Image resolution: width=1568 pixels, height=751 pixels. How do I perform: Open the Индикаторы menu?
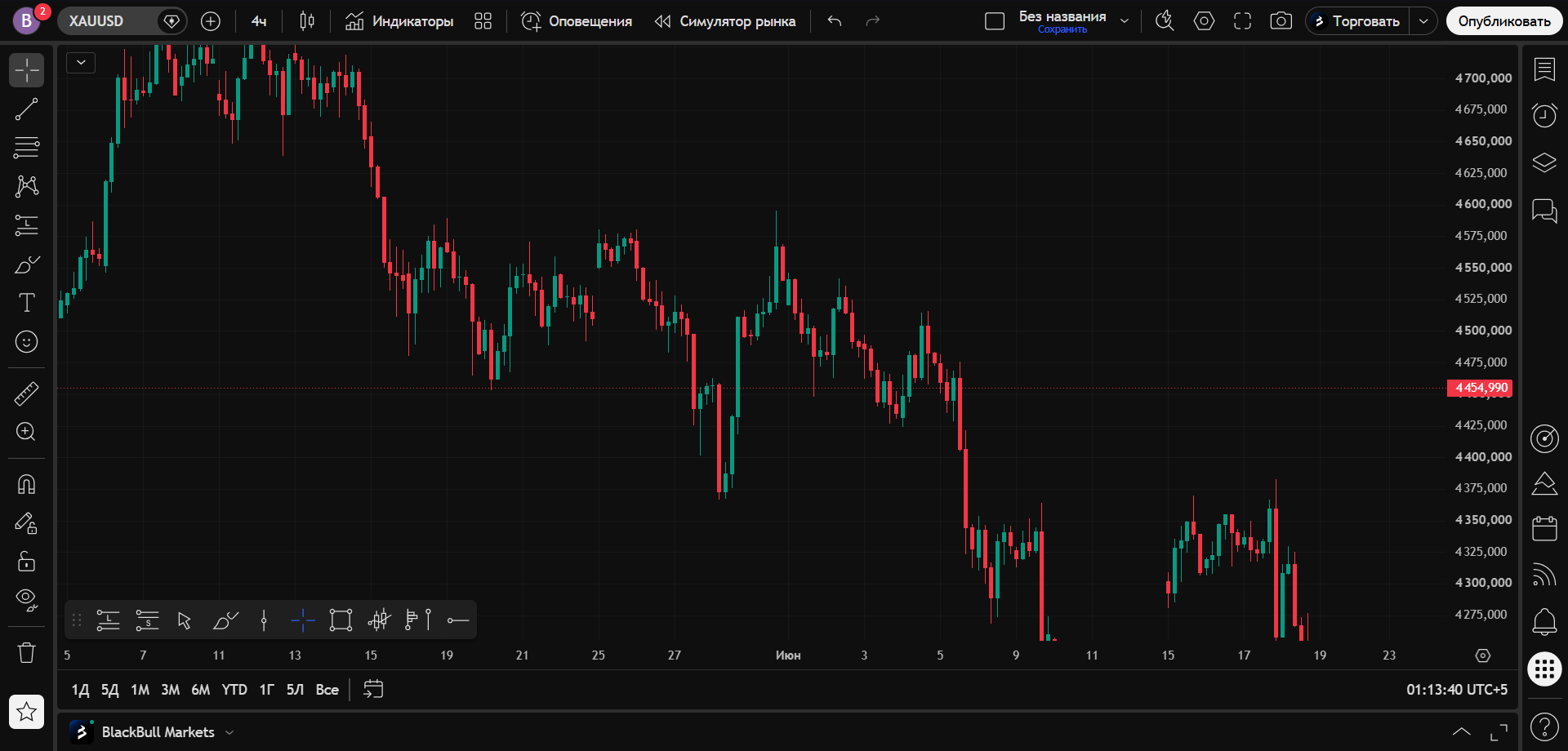pyautogui.click(x=399, y=21)
